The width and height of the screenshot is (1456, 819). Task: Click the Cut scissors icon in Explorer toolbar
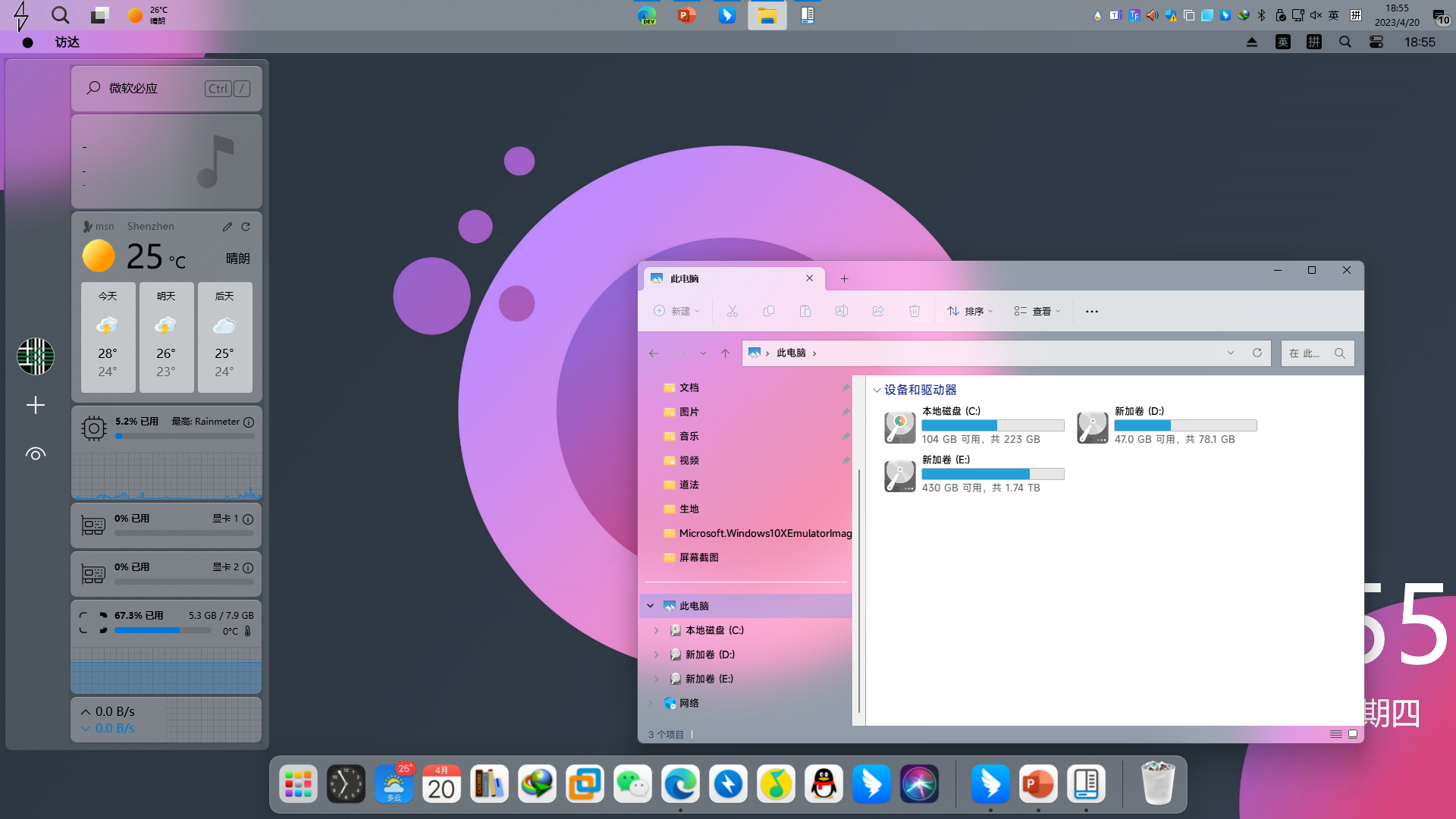point(732,311)
